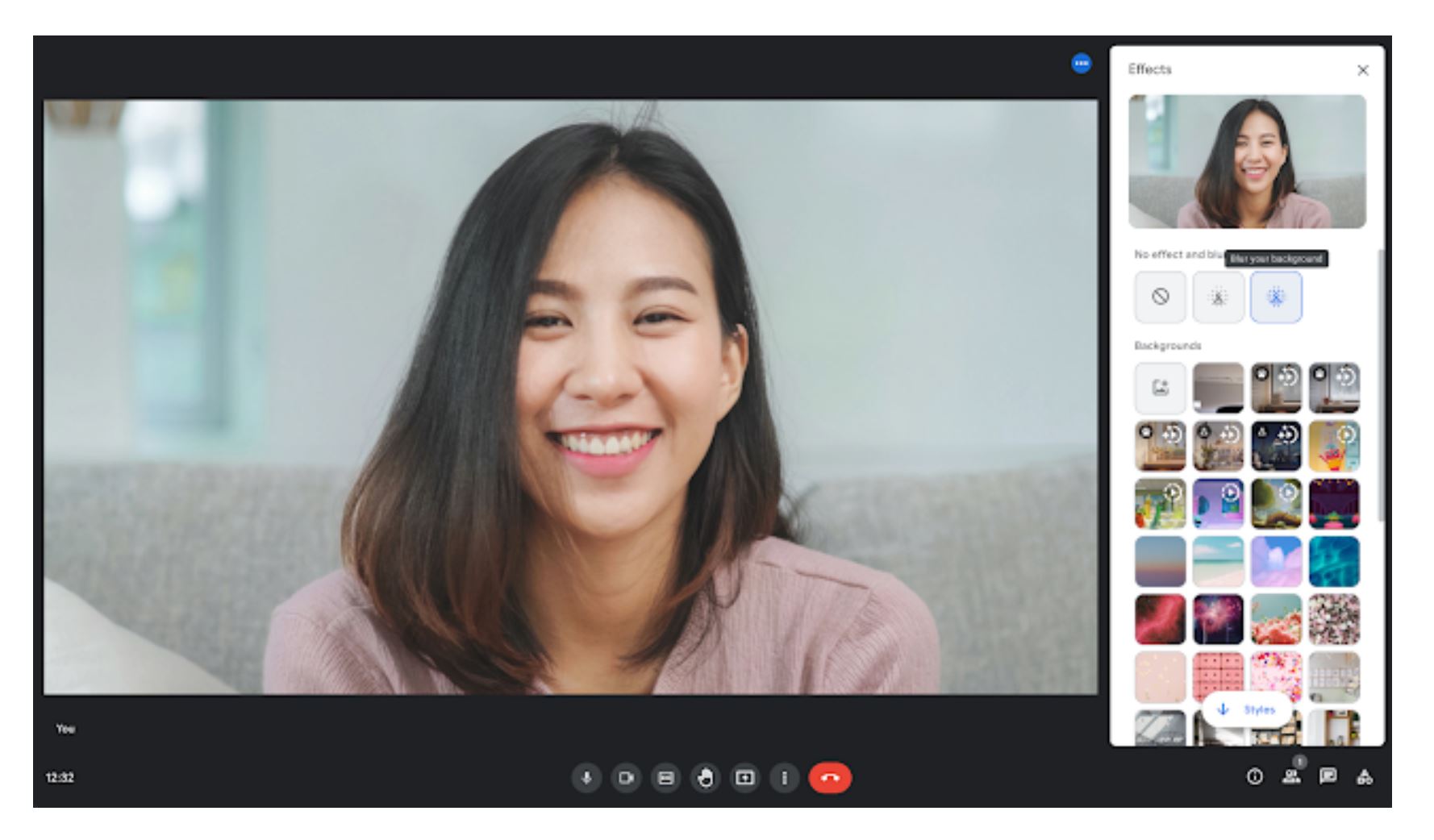1434x840 pixels.
Task: Open the chat panel
Action: (1326, 777)
